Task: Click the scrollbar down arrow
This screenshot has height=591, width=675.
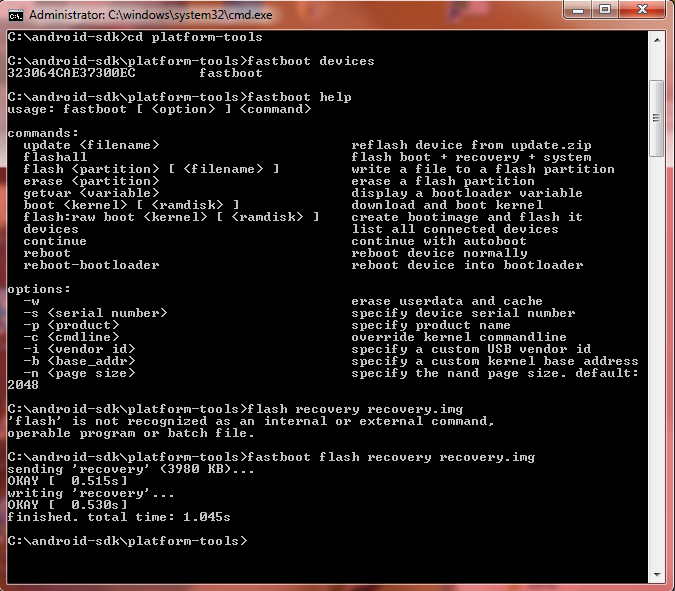Action: pos(657,575)
